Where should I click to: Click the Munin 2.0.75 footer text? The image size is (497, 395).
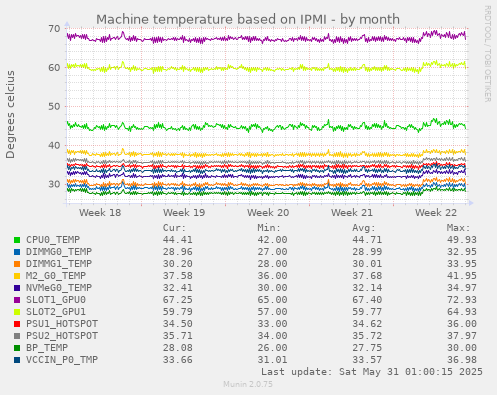(x=248, y=384)
